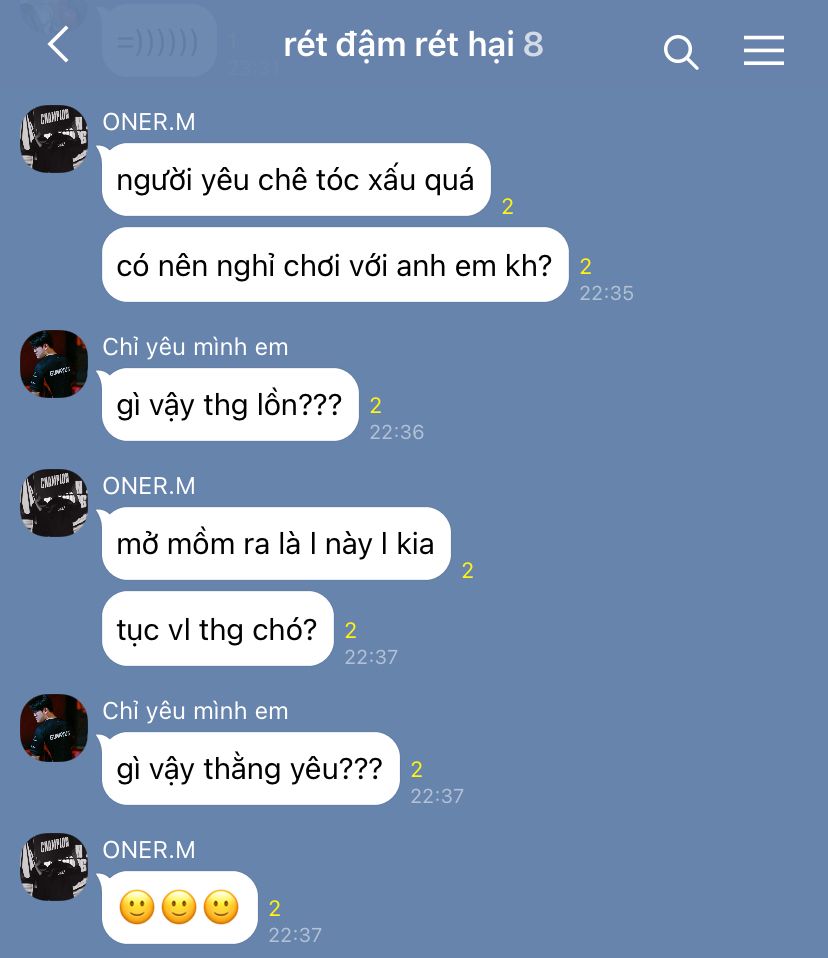Screen dimensions: 828x958
Task: Tap avatar beside "gì vậy thg lồn???"
Action: (x=54, y=364)
